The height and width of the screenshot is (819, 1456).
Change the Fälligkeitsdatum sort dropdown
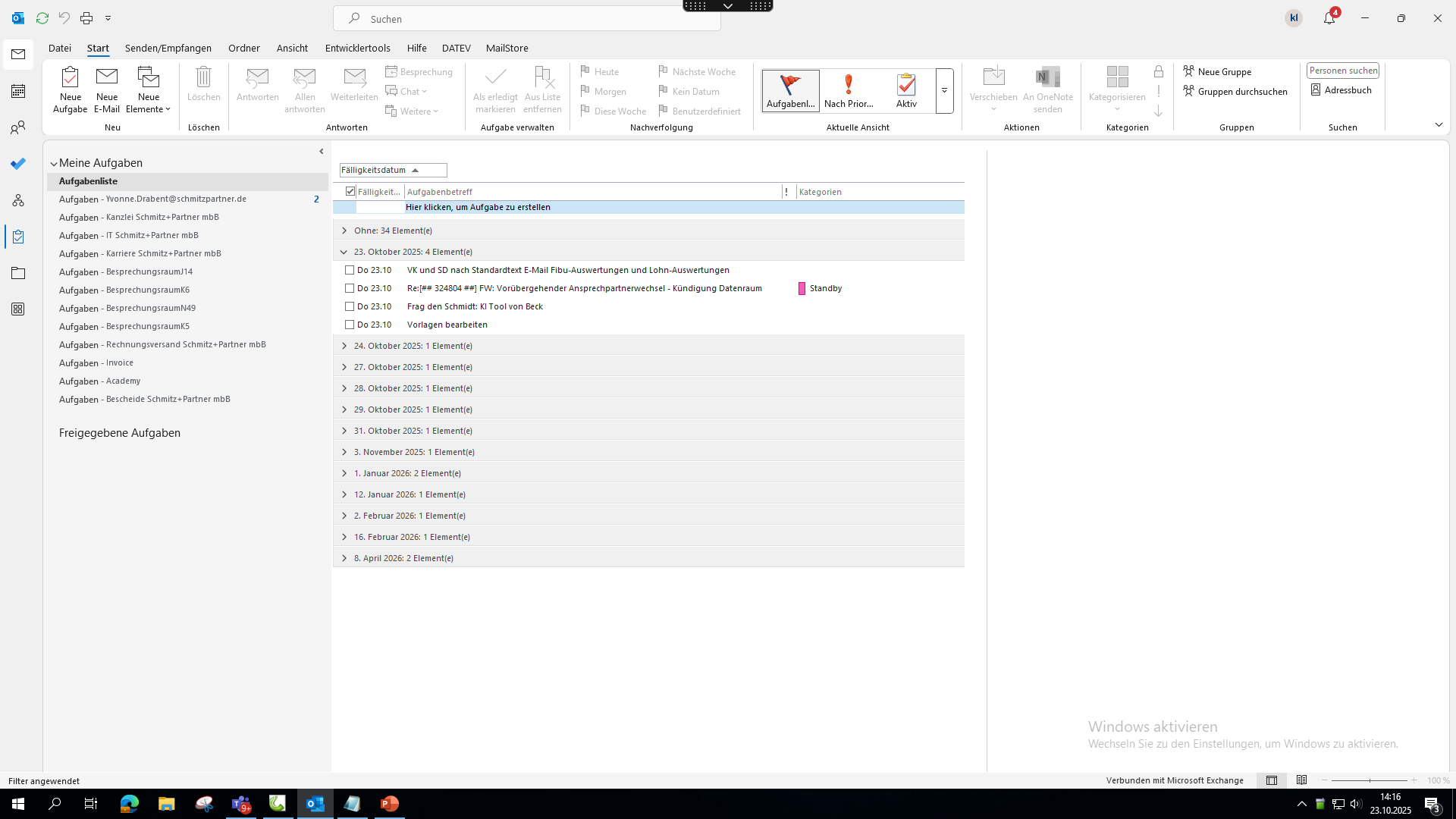(393, 170)
